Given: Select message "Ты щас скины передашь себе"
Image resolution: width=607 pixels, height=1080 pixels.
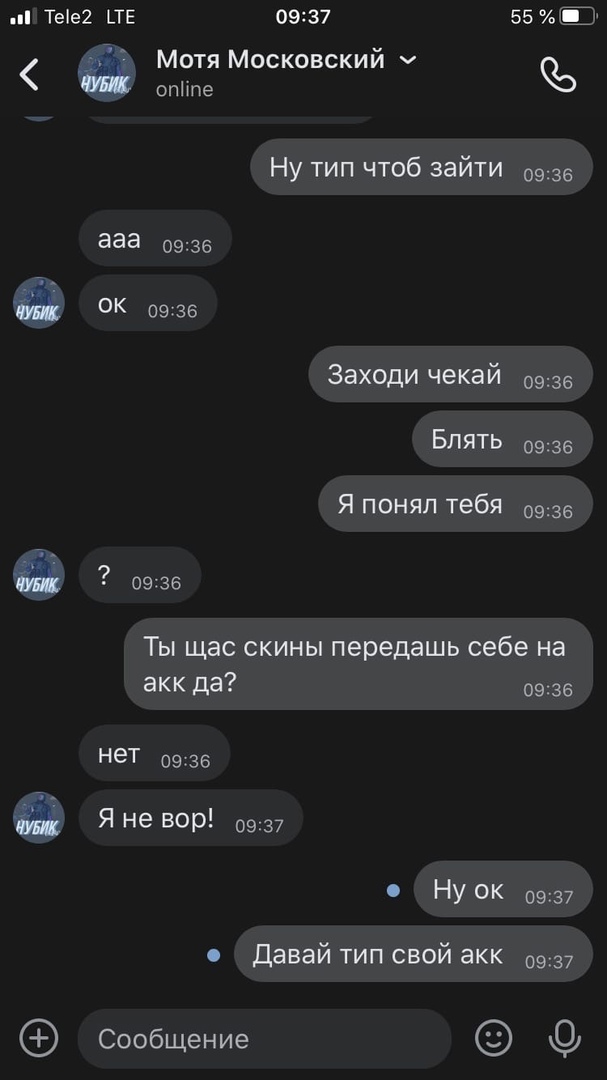Looking at the screenshot, I should coord(358,663).
